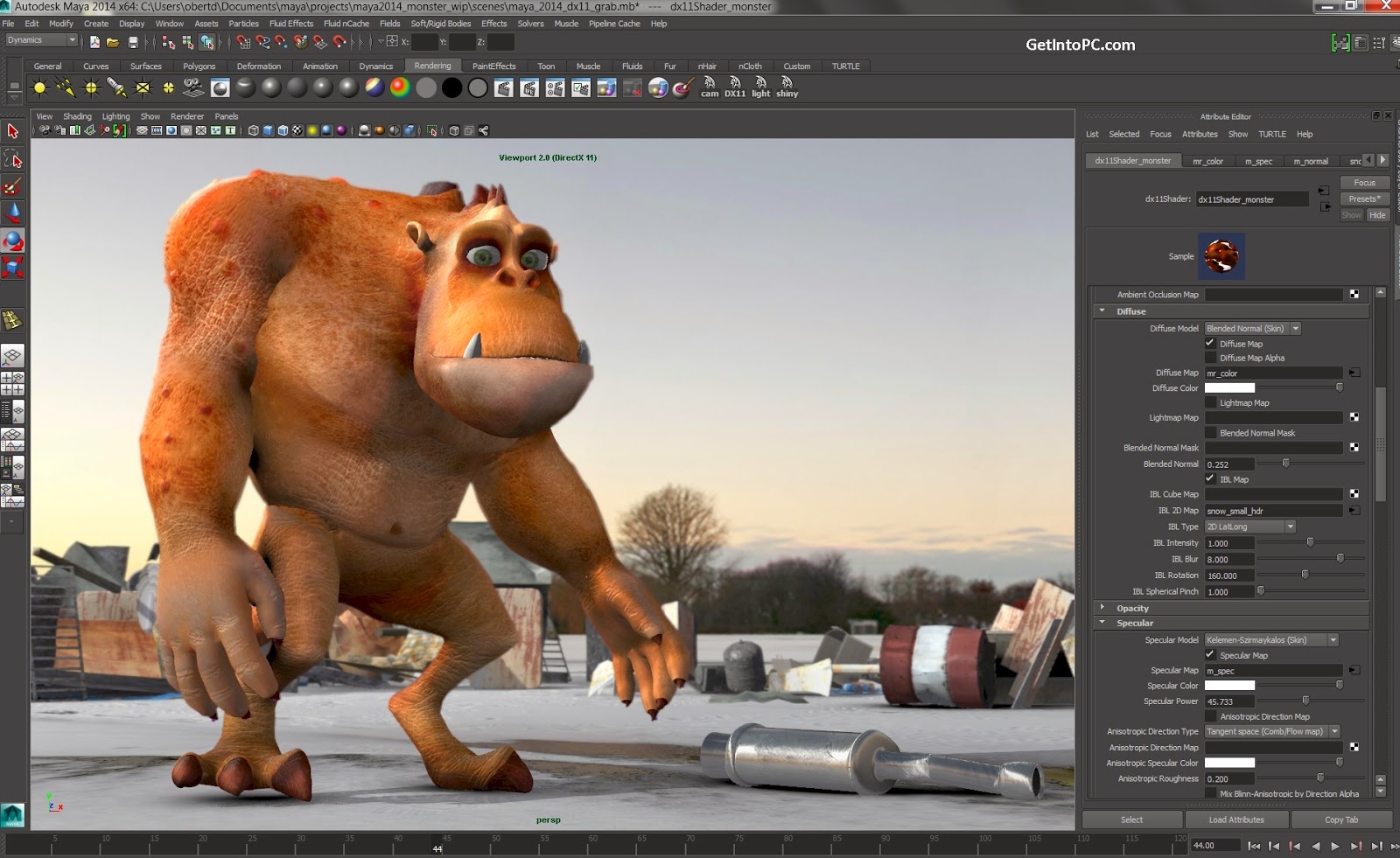Click the dx11Shader name input field
This screenshot has width=1400, height=858.
click(1252, 199)
